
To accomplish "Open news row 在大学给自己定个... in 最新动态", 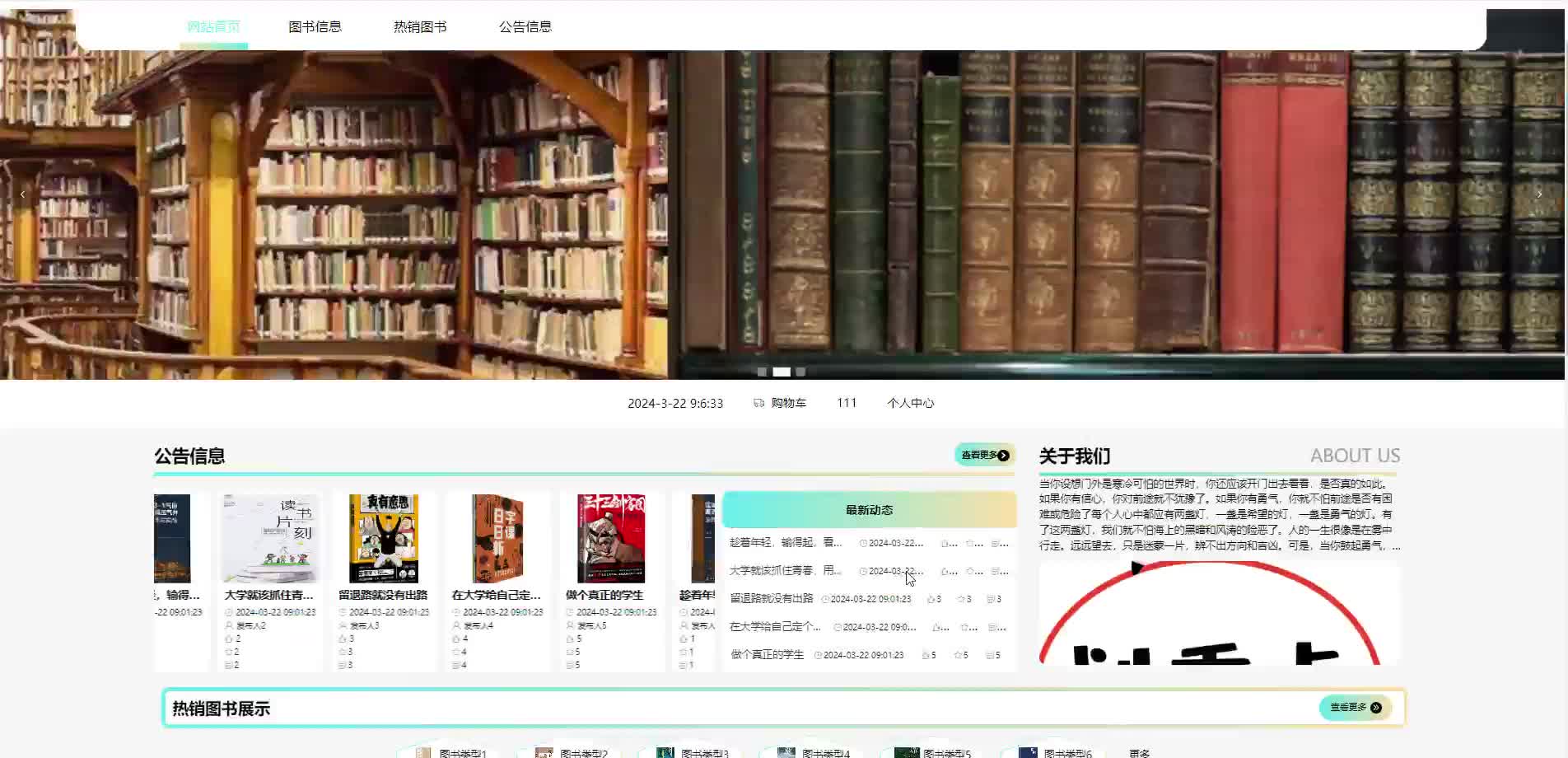I will 870,627.
